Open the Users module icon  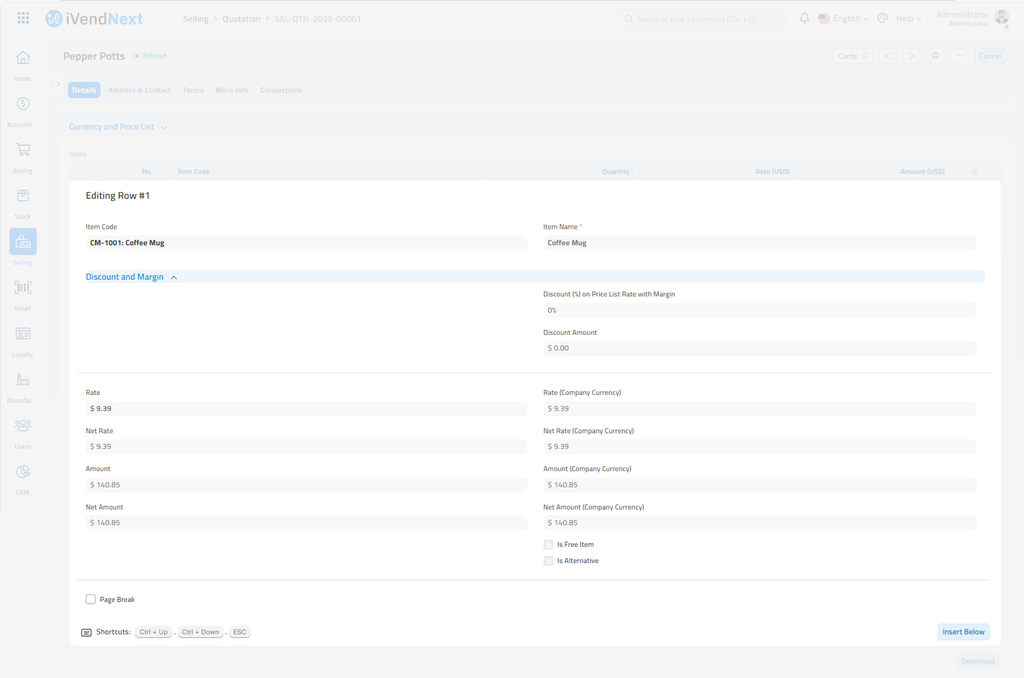click(x=22, y=427)
